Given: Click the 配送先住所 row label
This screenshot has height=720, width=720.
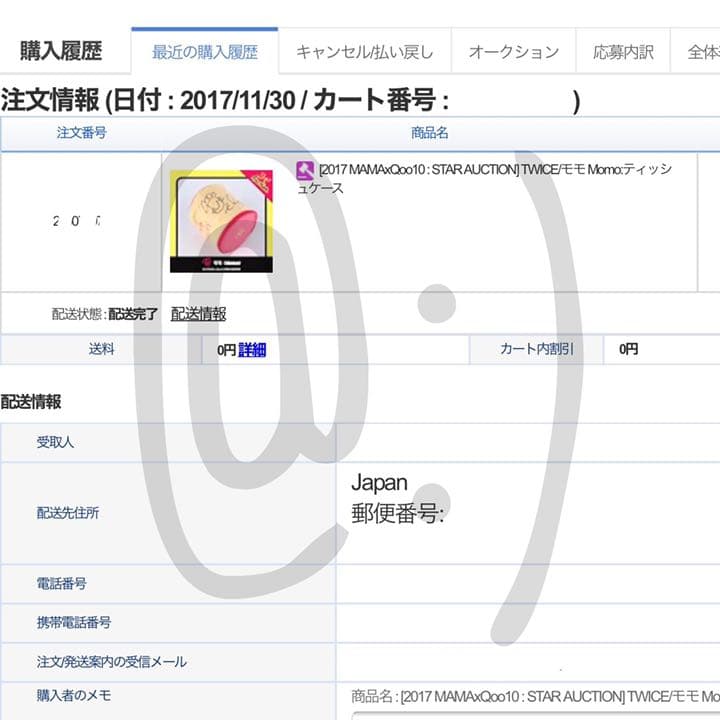Looking at the screenshot, I should coord(68,513).
